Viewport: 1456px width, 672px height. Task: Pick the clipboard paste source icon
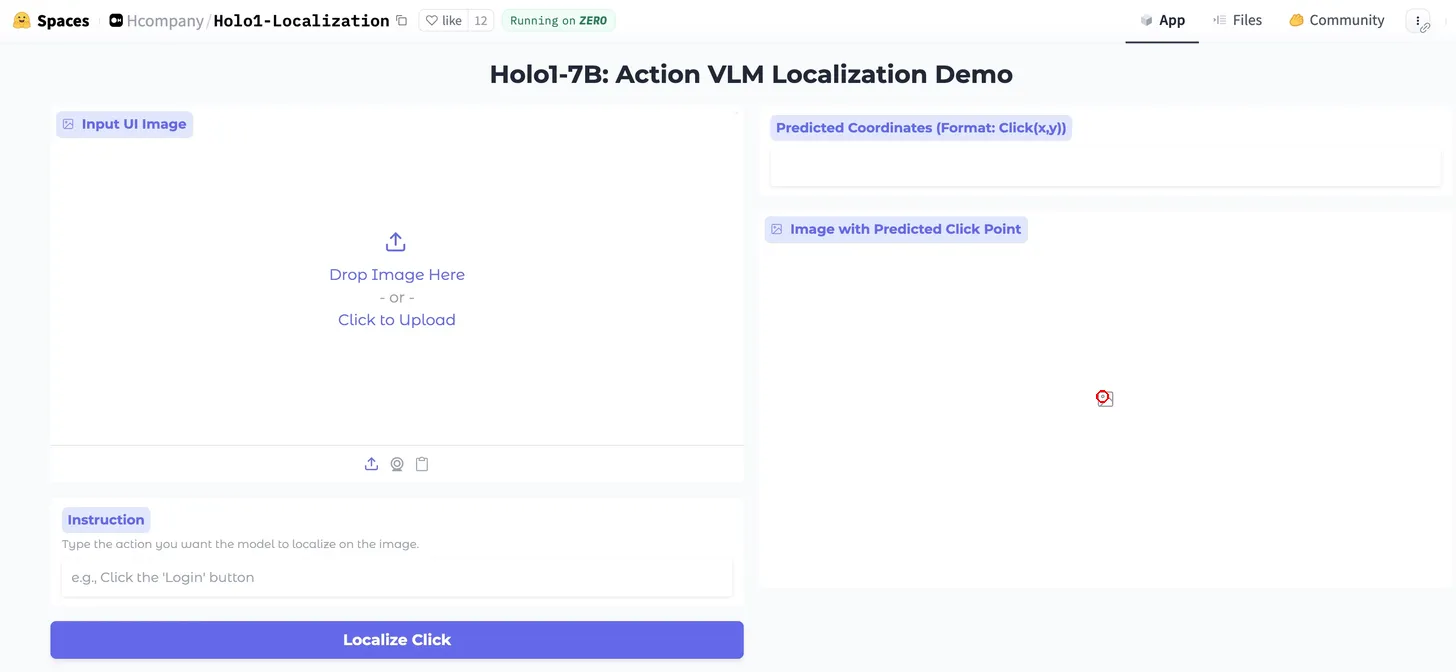point(422,464)
